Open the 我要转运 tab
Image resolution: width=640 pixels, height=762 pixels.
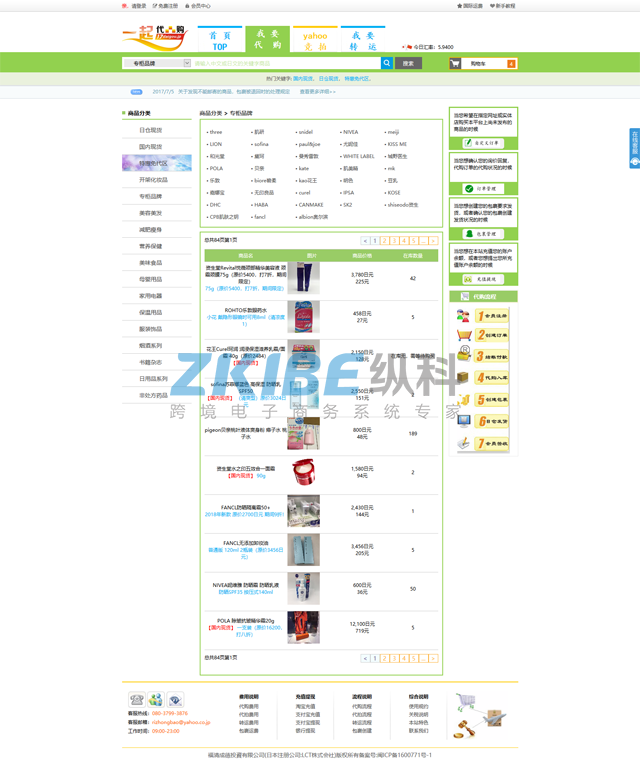tap(363, 39)
